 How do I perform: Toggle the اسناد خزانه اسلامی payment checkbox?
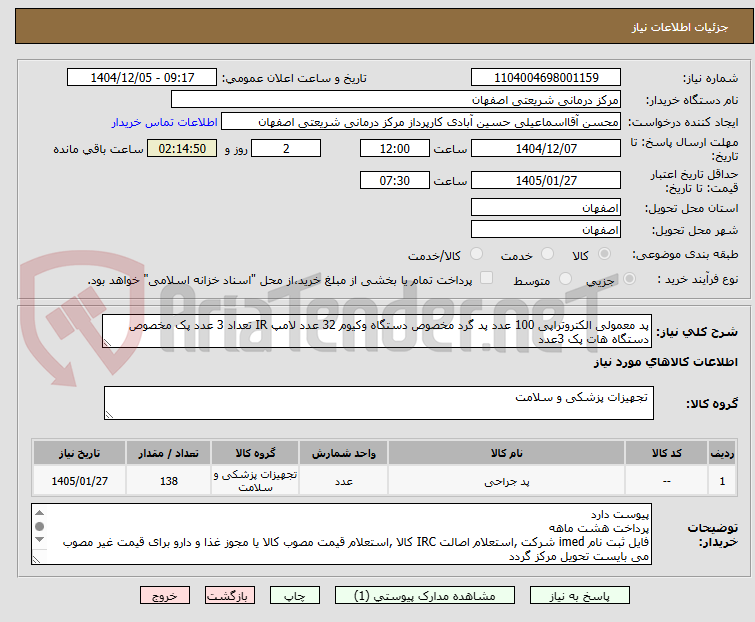tap(486, 278)
